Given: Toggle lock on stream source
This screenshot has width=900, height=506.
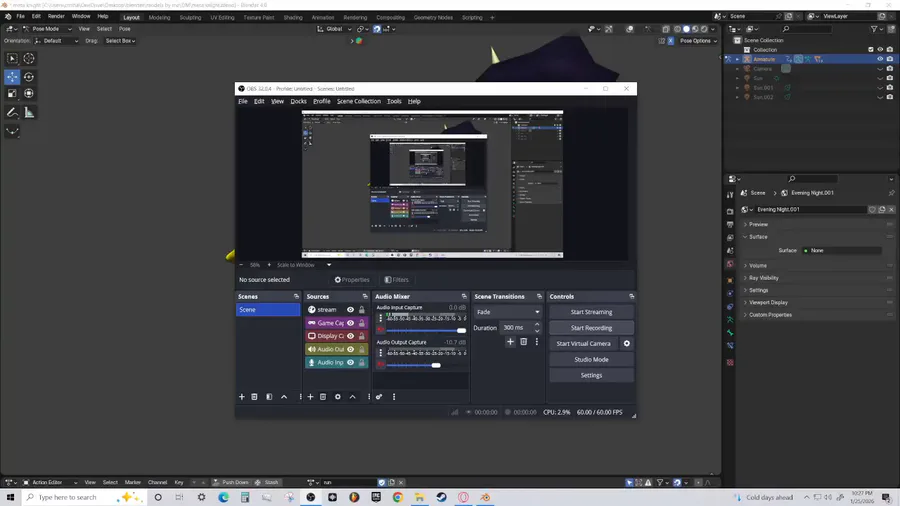Looking at the screenshot, I should coord(362,310).
